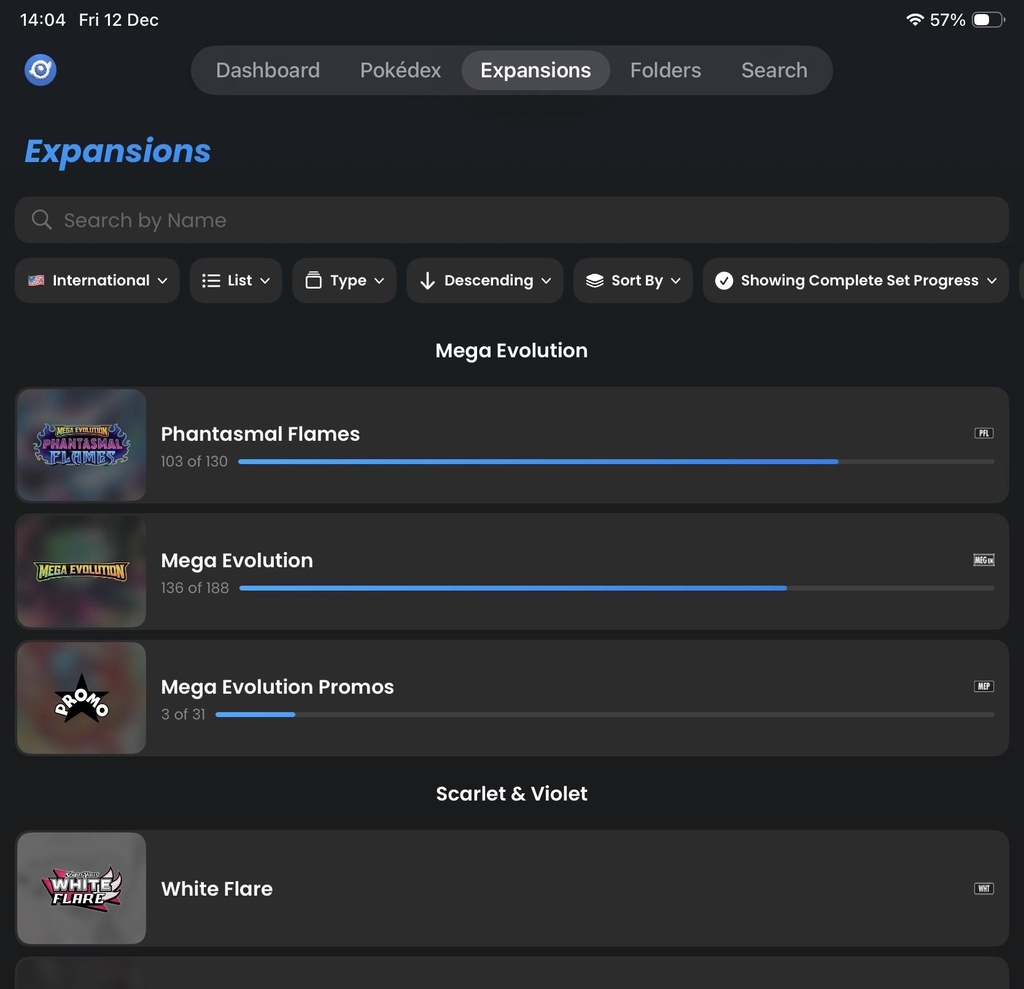Click the MEG set symbol badge
This screenshot has height=989, width=1024.
[984, 560]
